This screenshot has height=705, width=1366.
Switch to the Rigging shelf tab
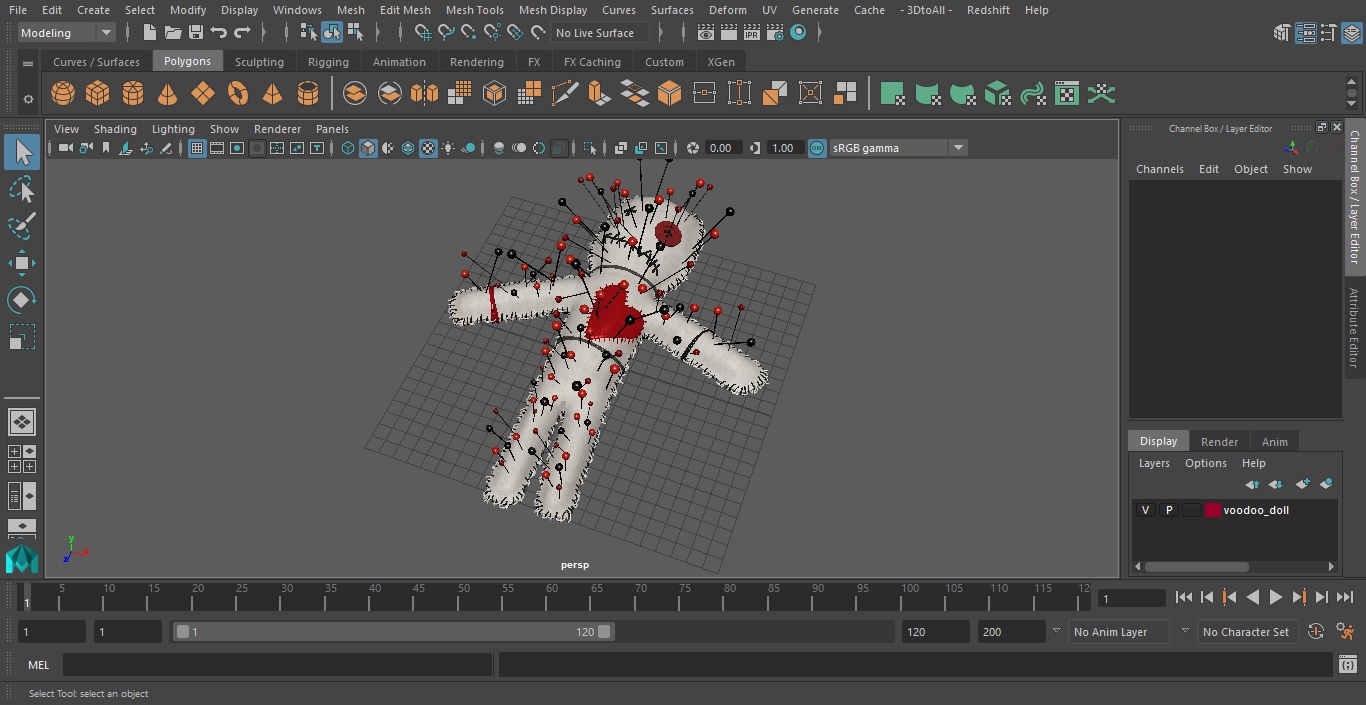(x=328, y=62)
